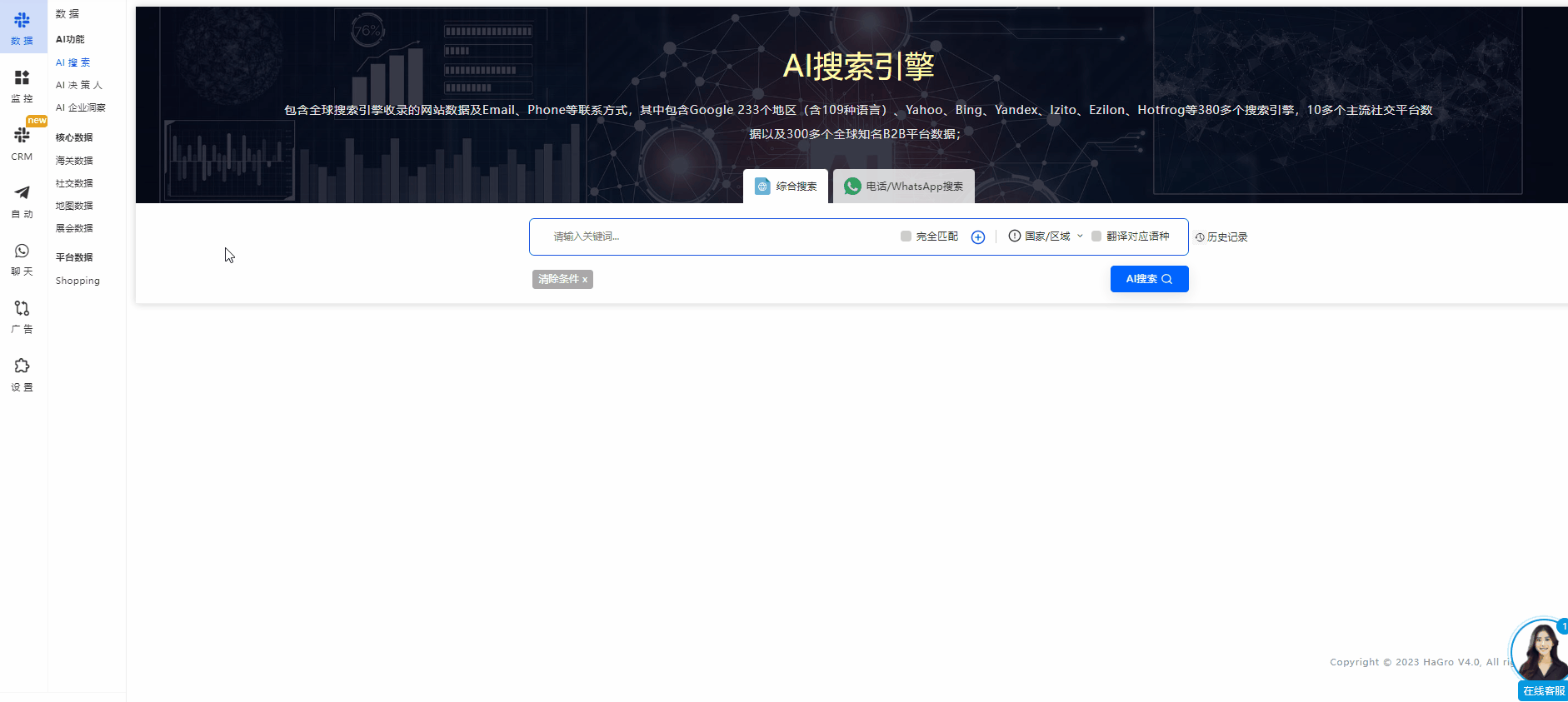Open the 设置 puzzle icon
This screenshot has height=702, width=1568.
tap(22, 366)
